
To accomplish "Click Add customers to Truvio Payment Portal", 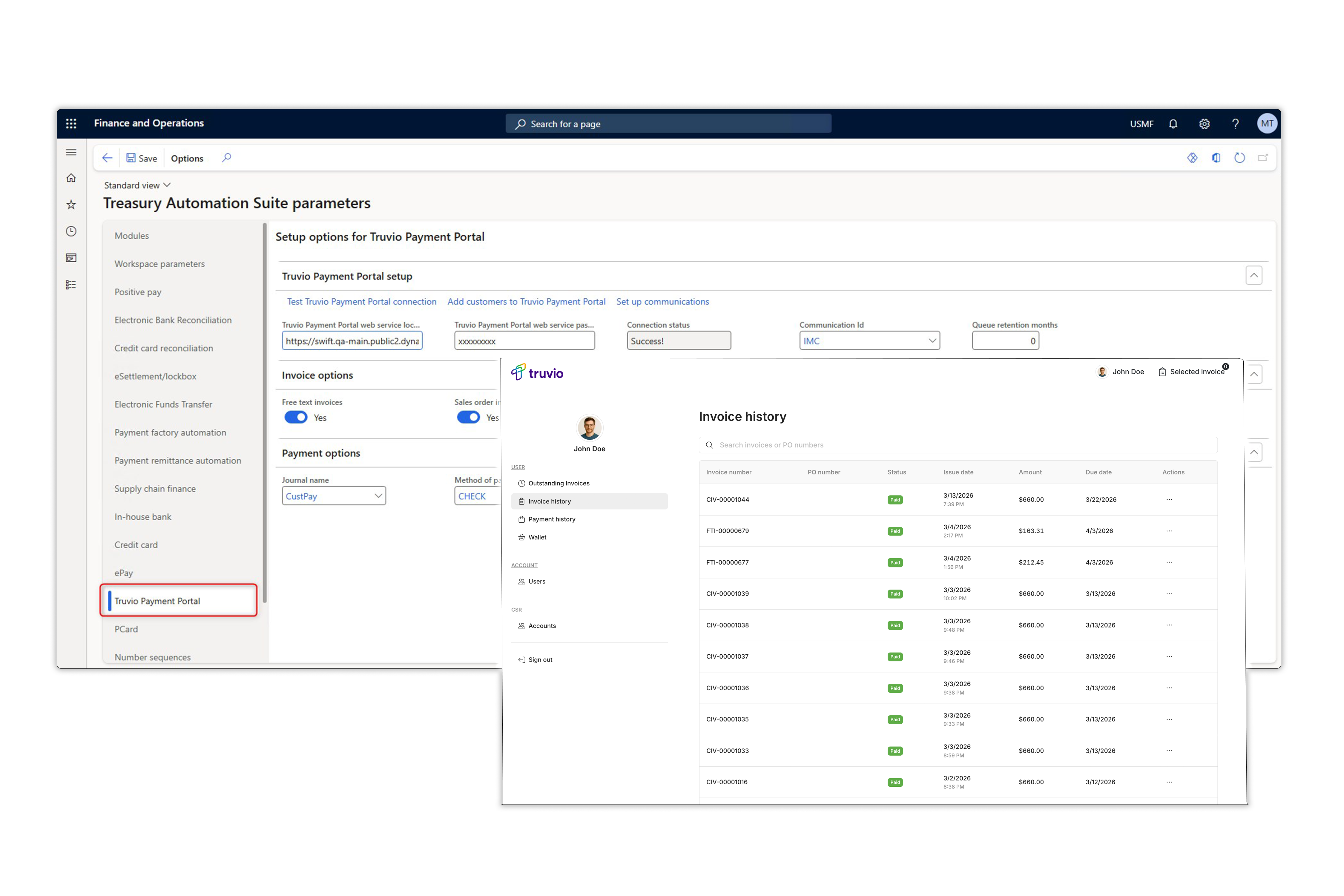I will point(526,302).
